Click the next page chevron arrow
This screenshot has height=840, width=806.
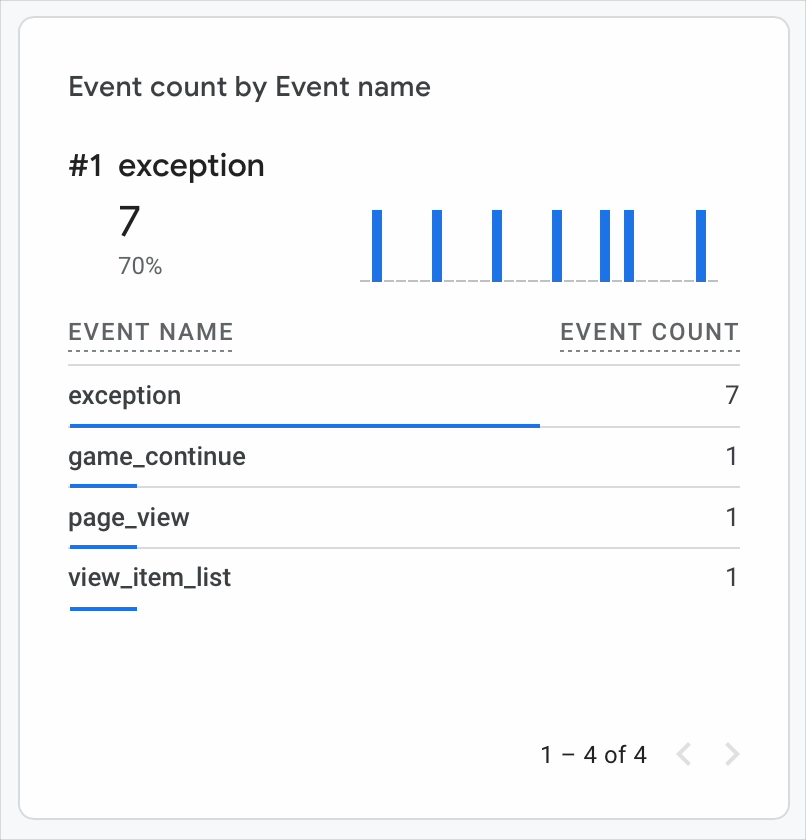[x=732, y=754]
